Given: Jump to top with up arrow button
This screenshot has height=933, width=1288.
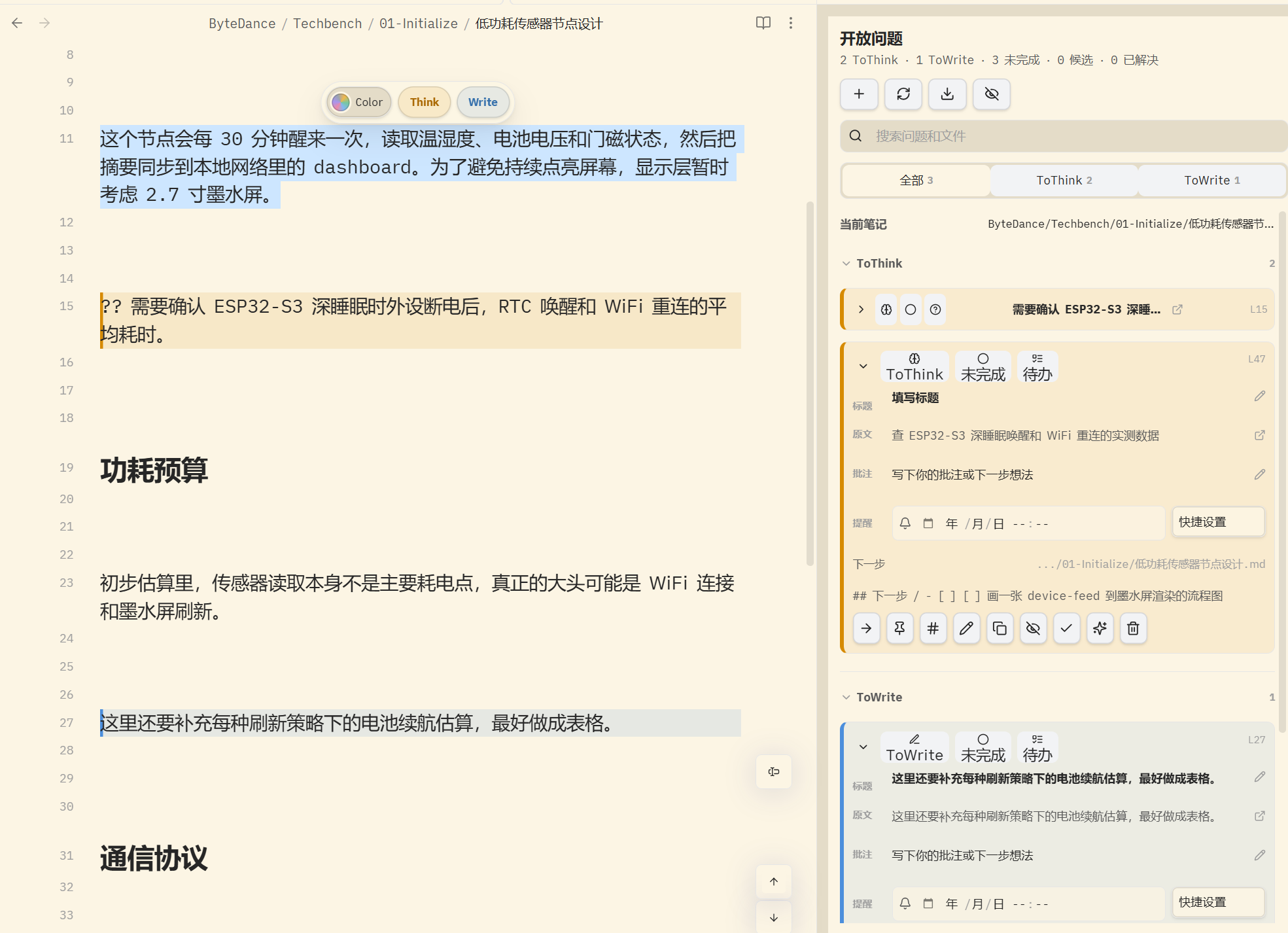Looking at the screenshot, I should pyautogui.click(x=774, y=881).
